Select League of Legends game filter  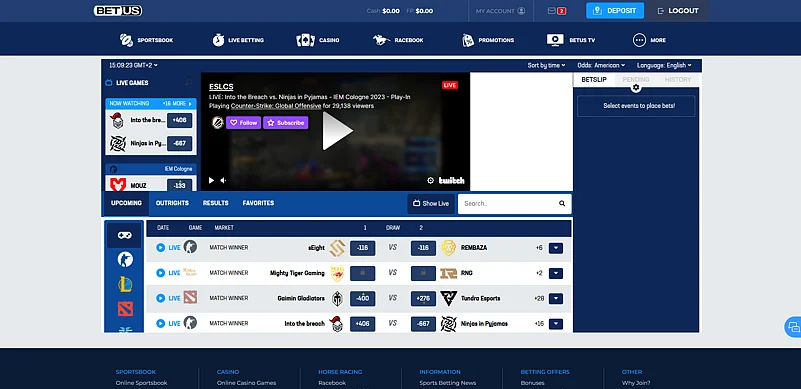[x=125, y=284]
